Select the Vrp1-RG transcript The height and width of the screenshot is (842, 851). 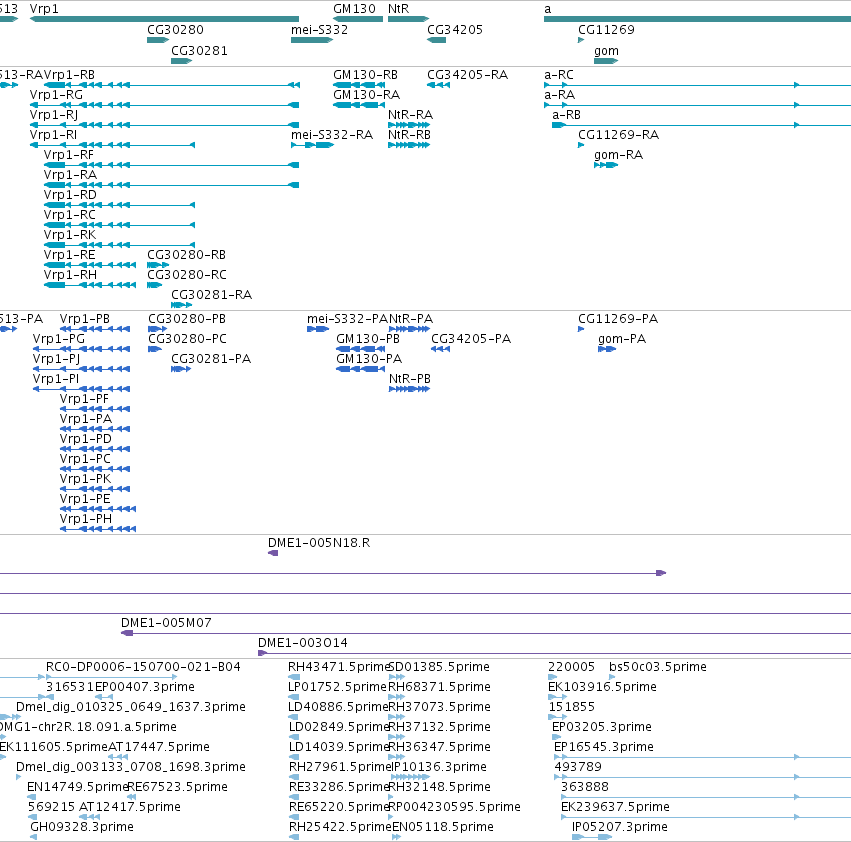coord(164,105)
